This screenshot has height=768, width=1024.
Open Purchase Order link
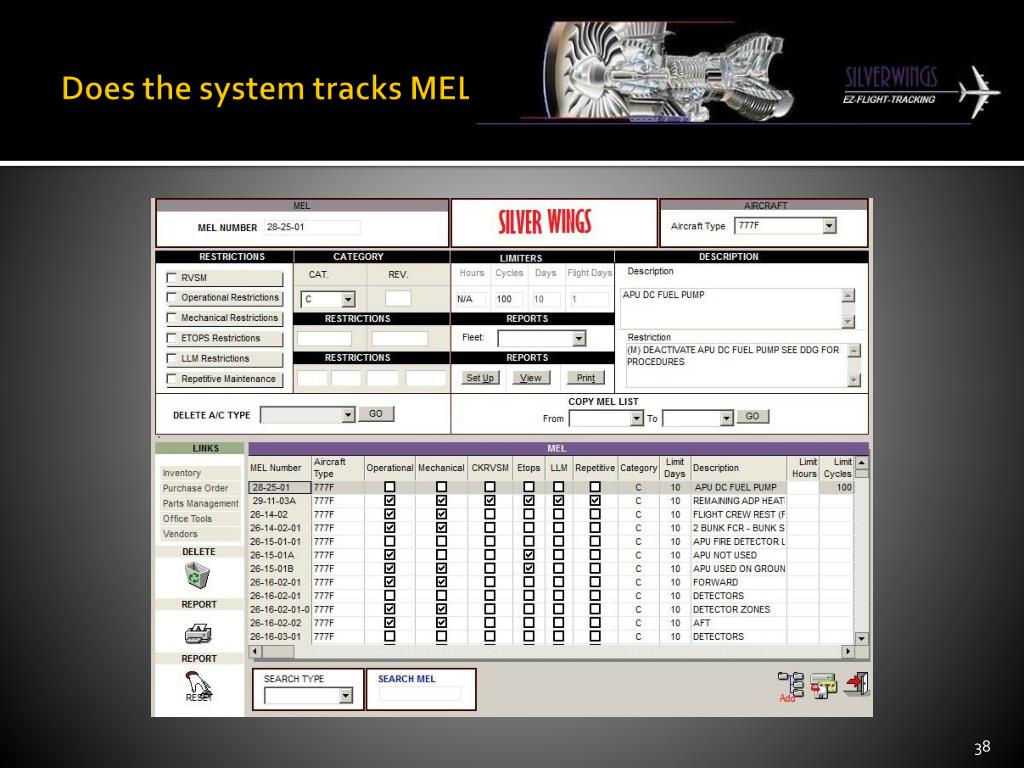[x=195, y=488]
